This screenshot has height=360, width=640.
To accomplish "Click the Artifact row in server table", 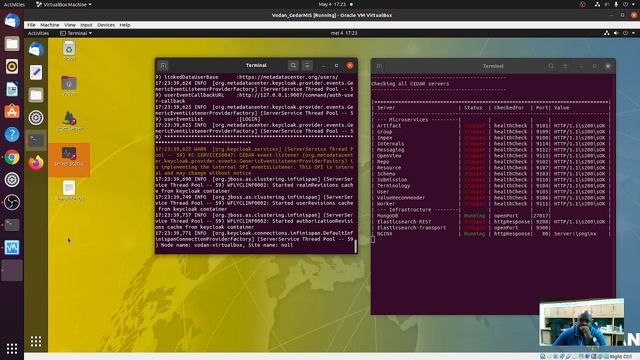I will point(491,126).
